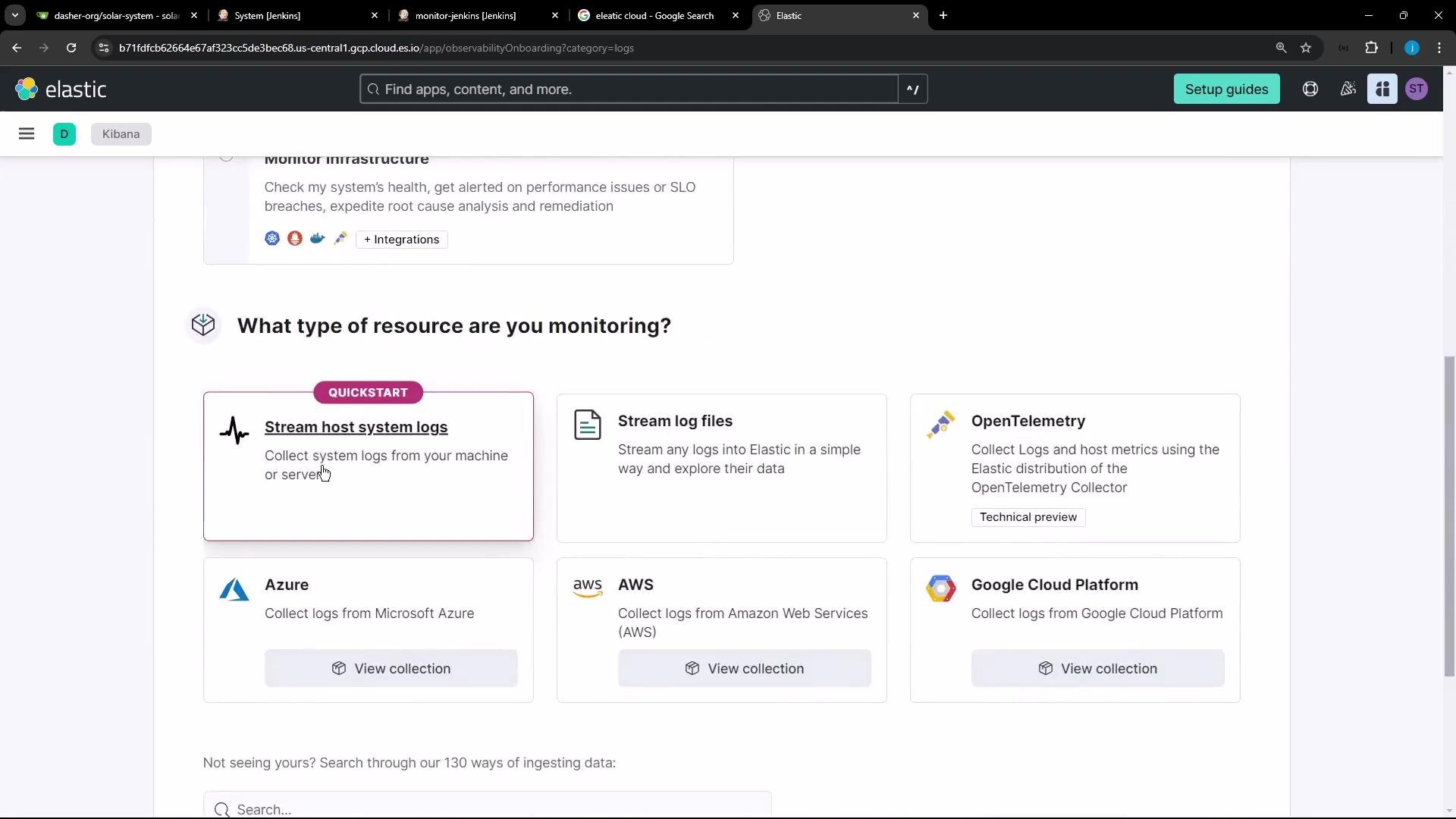
Task: Click the QUICKSTART badge
Action: pyautogui.click(x=368, y=392)
